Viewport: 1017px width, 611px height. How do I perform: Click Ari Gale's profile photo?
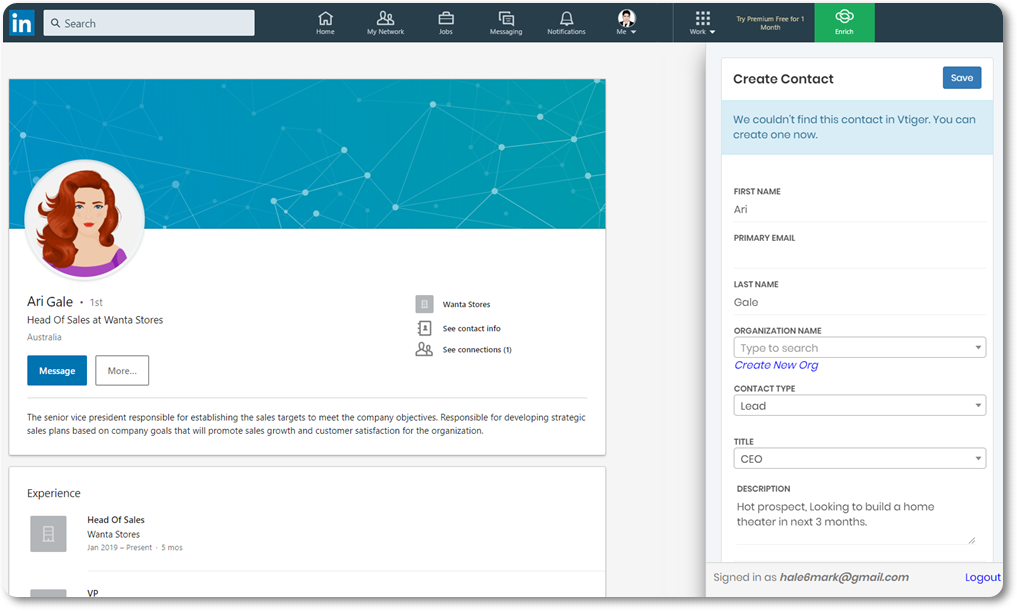(x=84, y=220)
